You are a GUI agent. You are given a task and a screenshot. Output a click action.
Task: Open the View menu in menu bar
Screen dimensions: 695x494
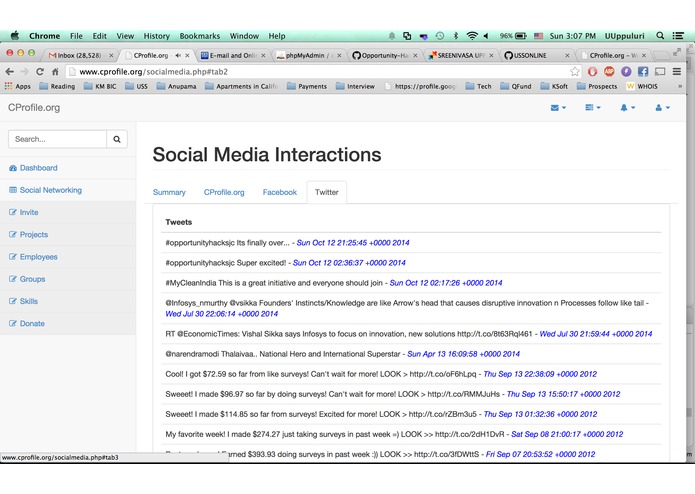point(125,36)
